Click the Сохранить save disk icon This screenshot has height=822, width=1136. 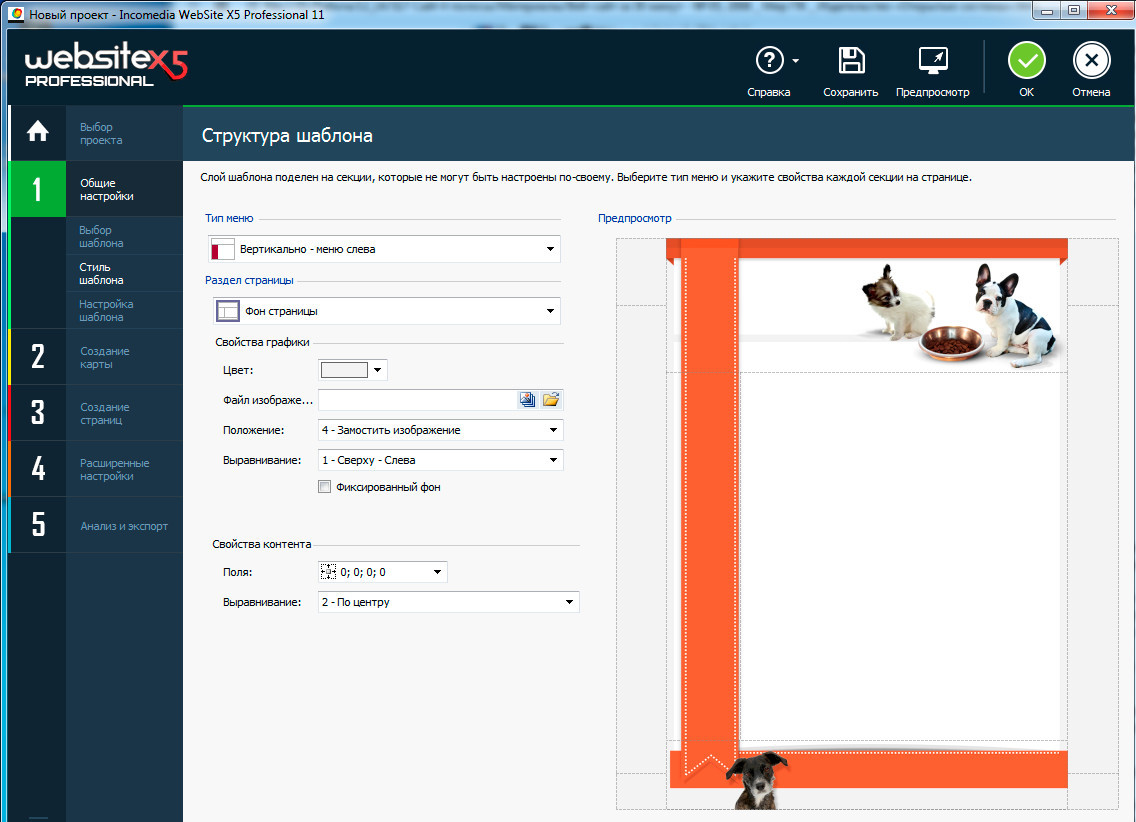tap(851, 61)
